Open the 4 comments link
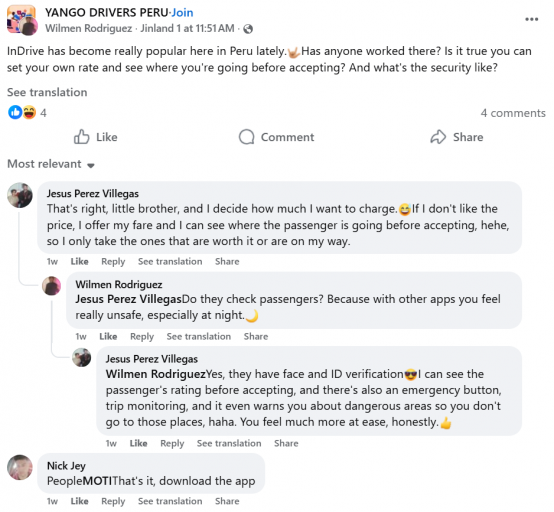Screen dimensions: 554x512 [513, 113]
